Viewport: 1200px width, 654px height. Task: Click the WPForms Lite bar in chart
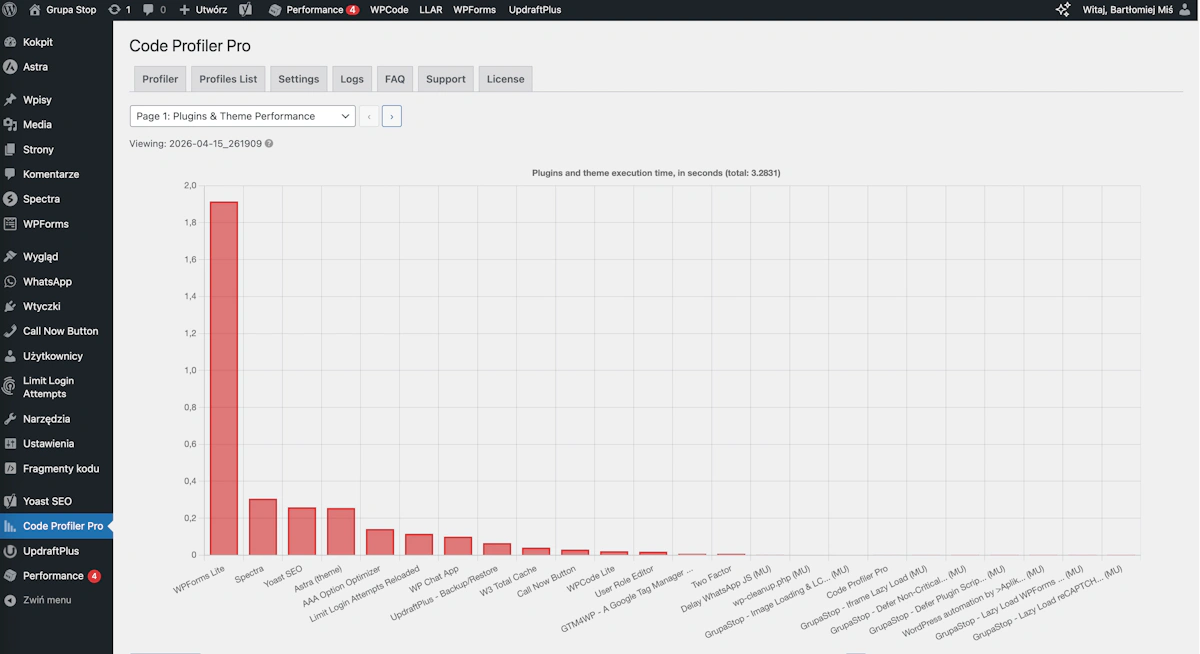pyautogui.click(x=224, y=378)
